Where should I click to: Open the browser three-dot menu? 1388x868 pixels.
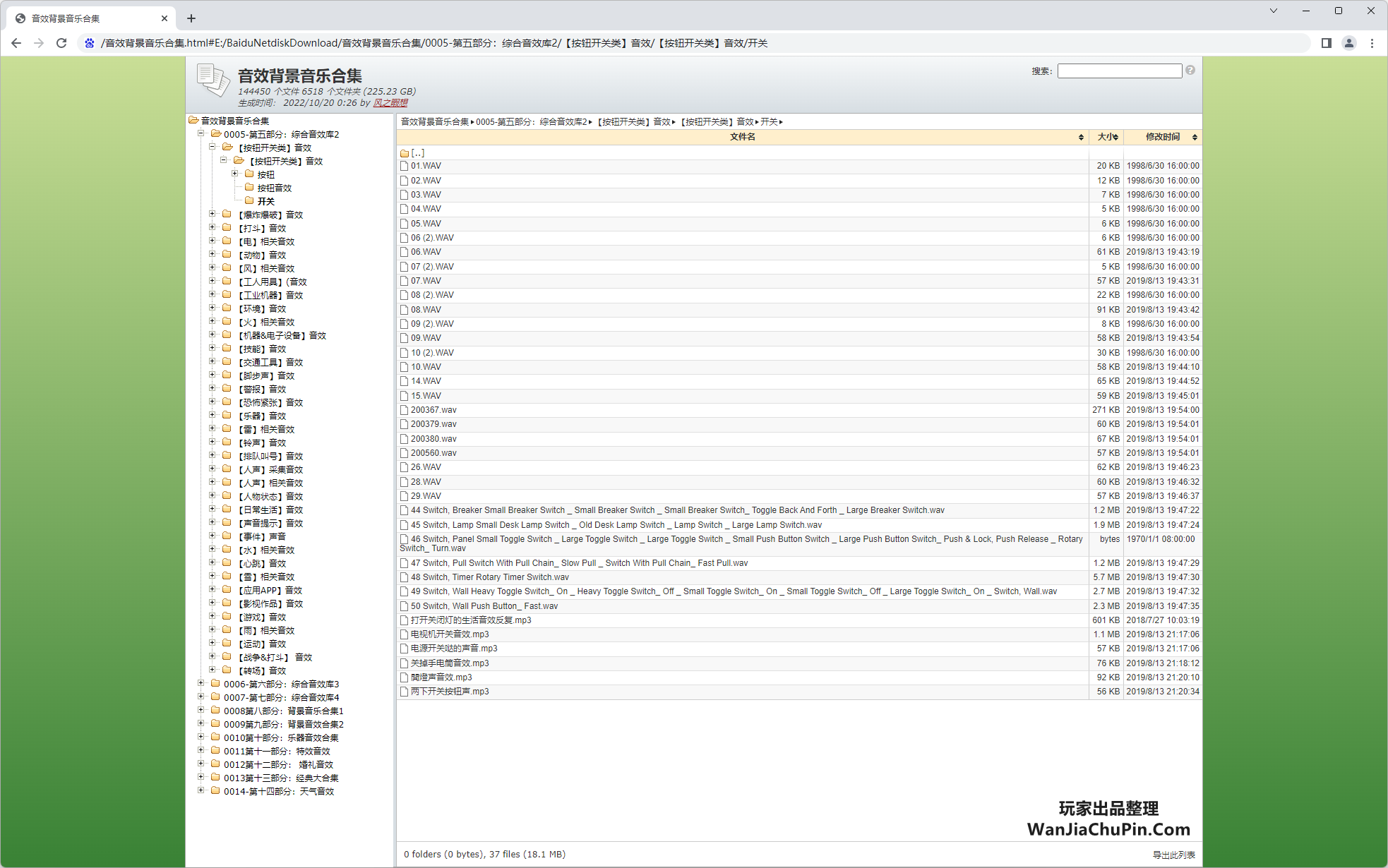[x=1372, y=43]
